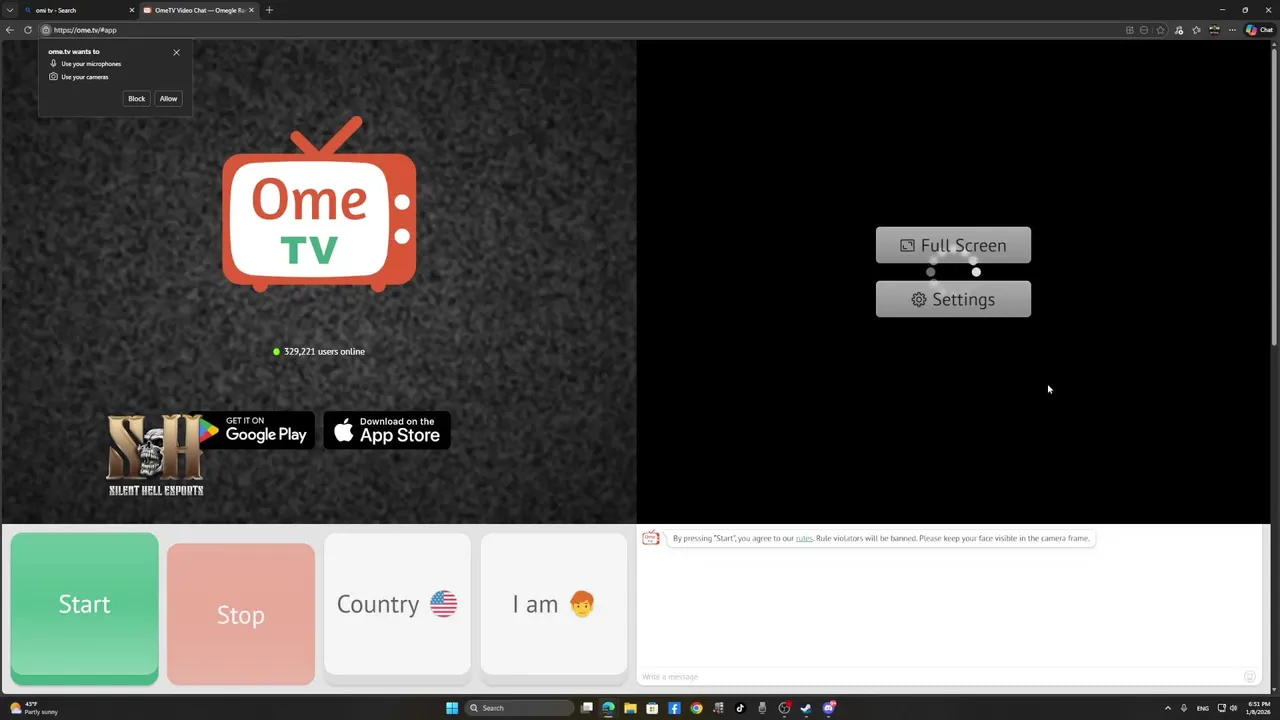The width and height of the screenshot is (1280, 720).
Task: Add this page to favorites star
Action: (1160, 30)
